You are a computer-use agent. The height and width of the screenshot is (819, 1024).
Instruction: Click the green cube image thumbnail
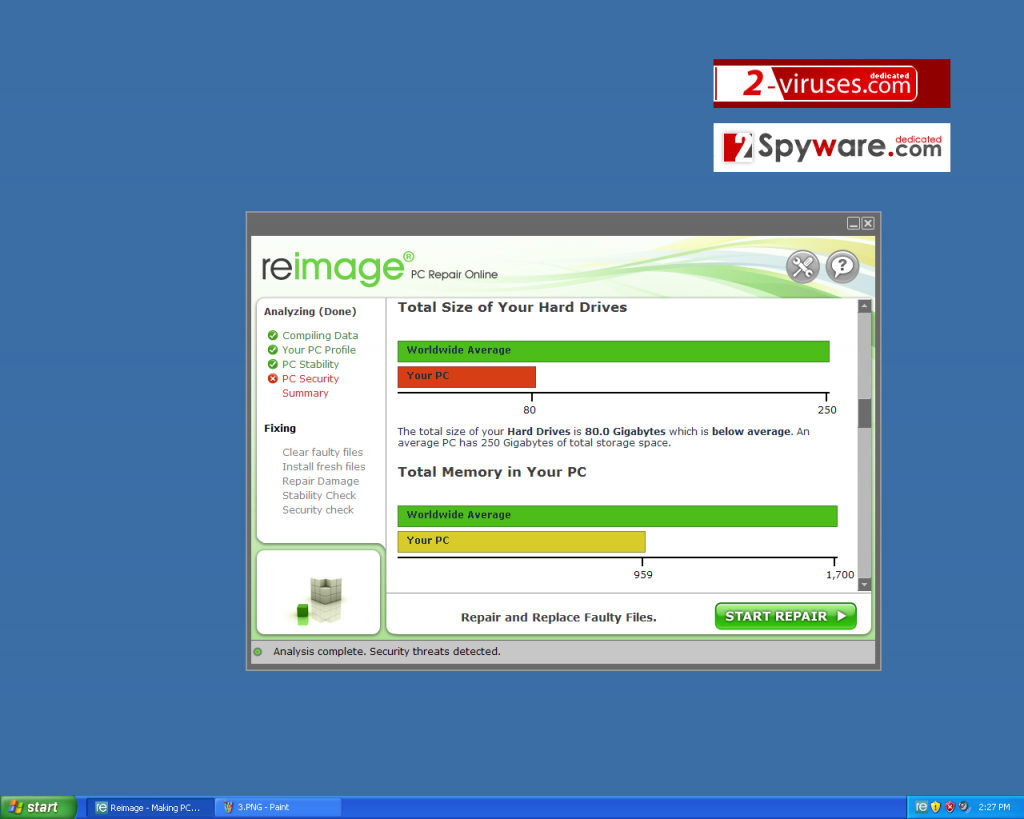[319, 592]
